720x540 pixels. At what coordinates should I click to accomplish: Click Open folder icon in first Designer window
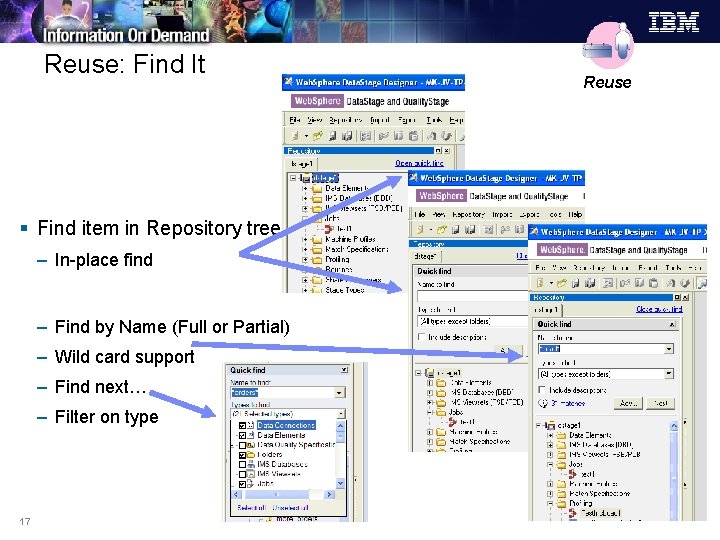317,135
